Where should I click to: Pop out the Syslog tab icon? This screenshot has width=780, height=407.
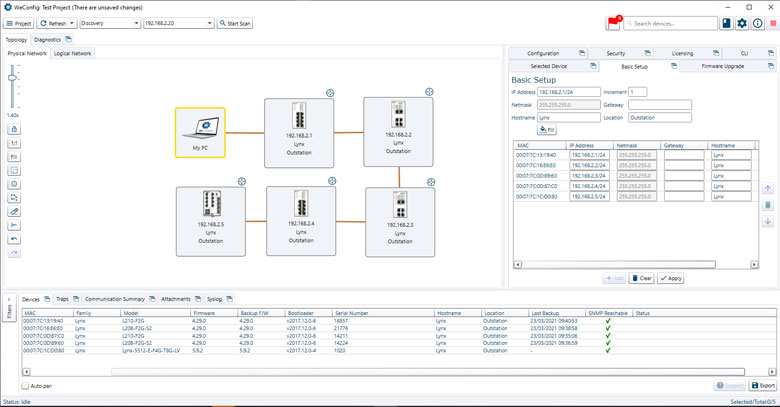pos(229,299)
